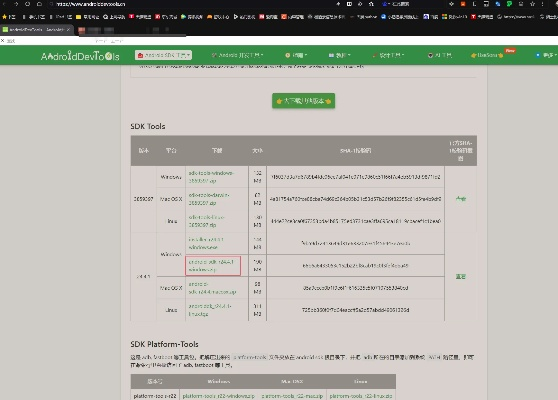Open the Android SDK 工具 dropdown
The height and width of the screenshot is (400, 558).
pyautogui.click(x=163, y=55)
